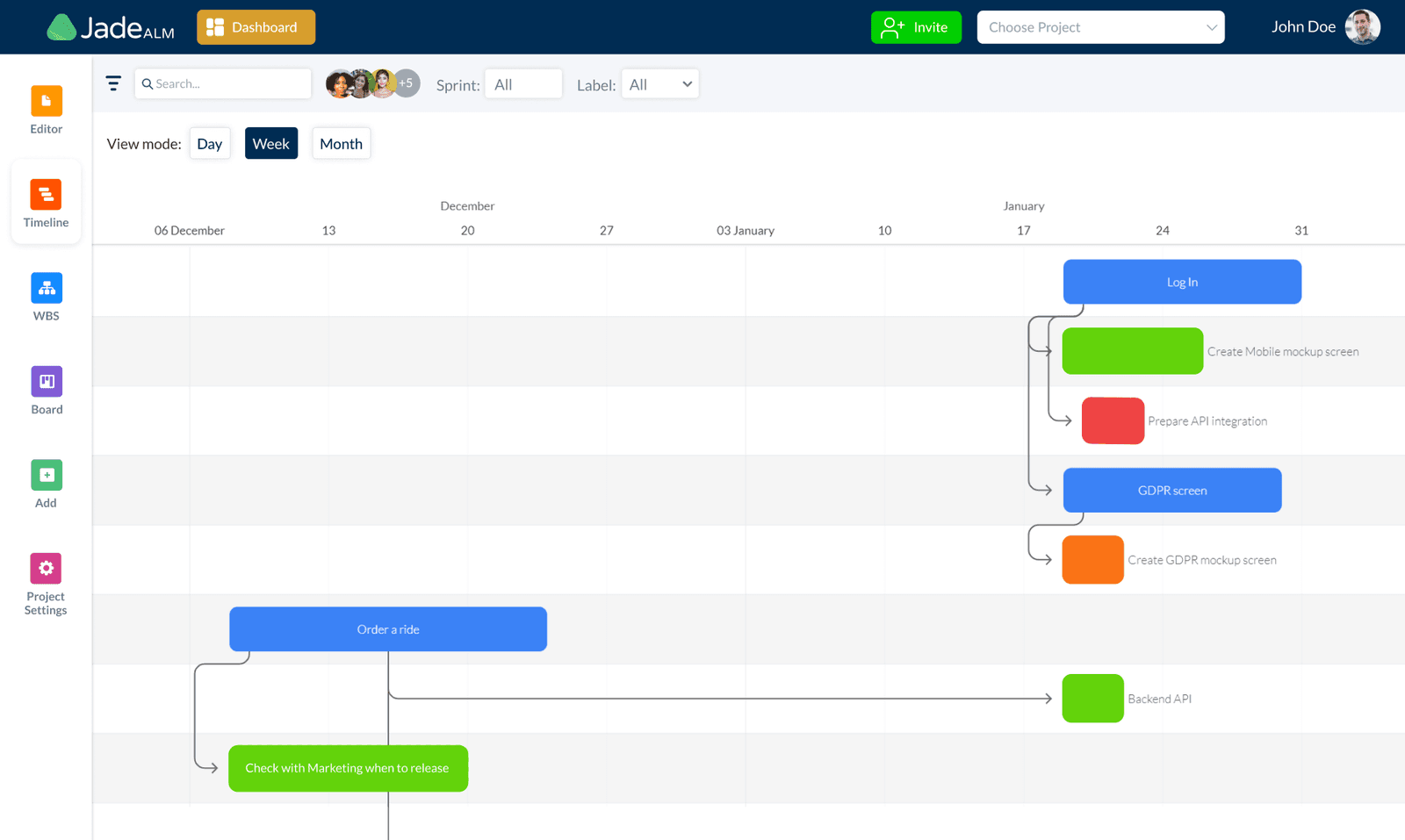The width and height of the screenshot is (1405, 840).
Task: Click the green Invite button
Action: pos(916,27)
